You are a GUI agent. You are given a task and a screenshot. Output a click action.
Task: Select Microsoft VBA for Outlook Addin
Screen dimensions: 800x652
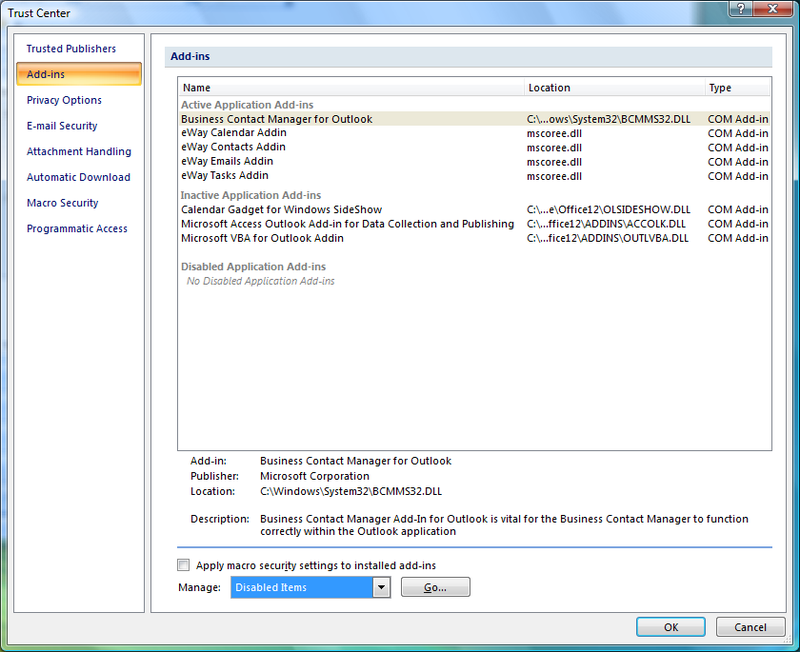coord(474,238)
